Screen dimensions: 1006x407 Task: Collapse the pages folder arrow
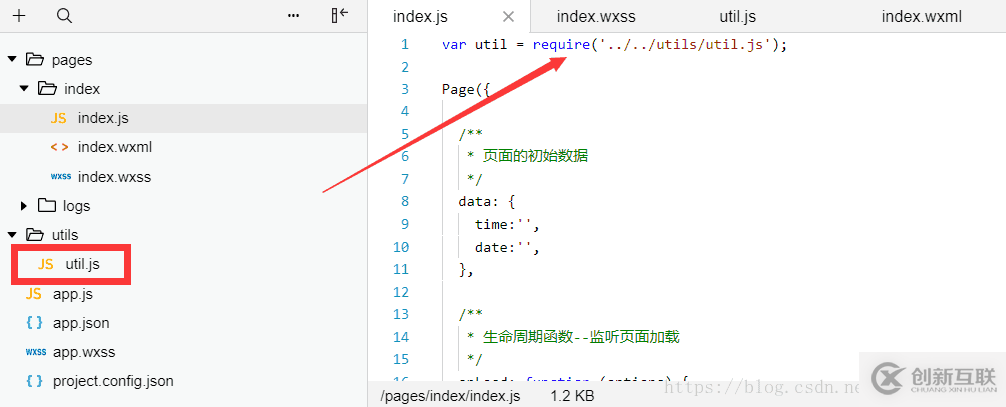(11, 60)
